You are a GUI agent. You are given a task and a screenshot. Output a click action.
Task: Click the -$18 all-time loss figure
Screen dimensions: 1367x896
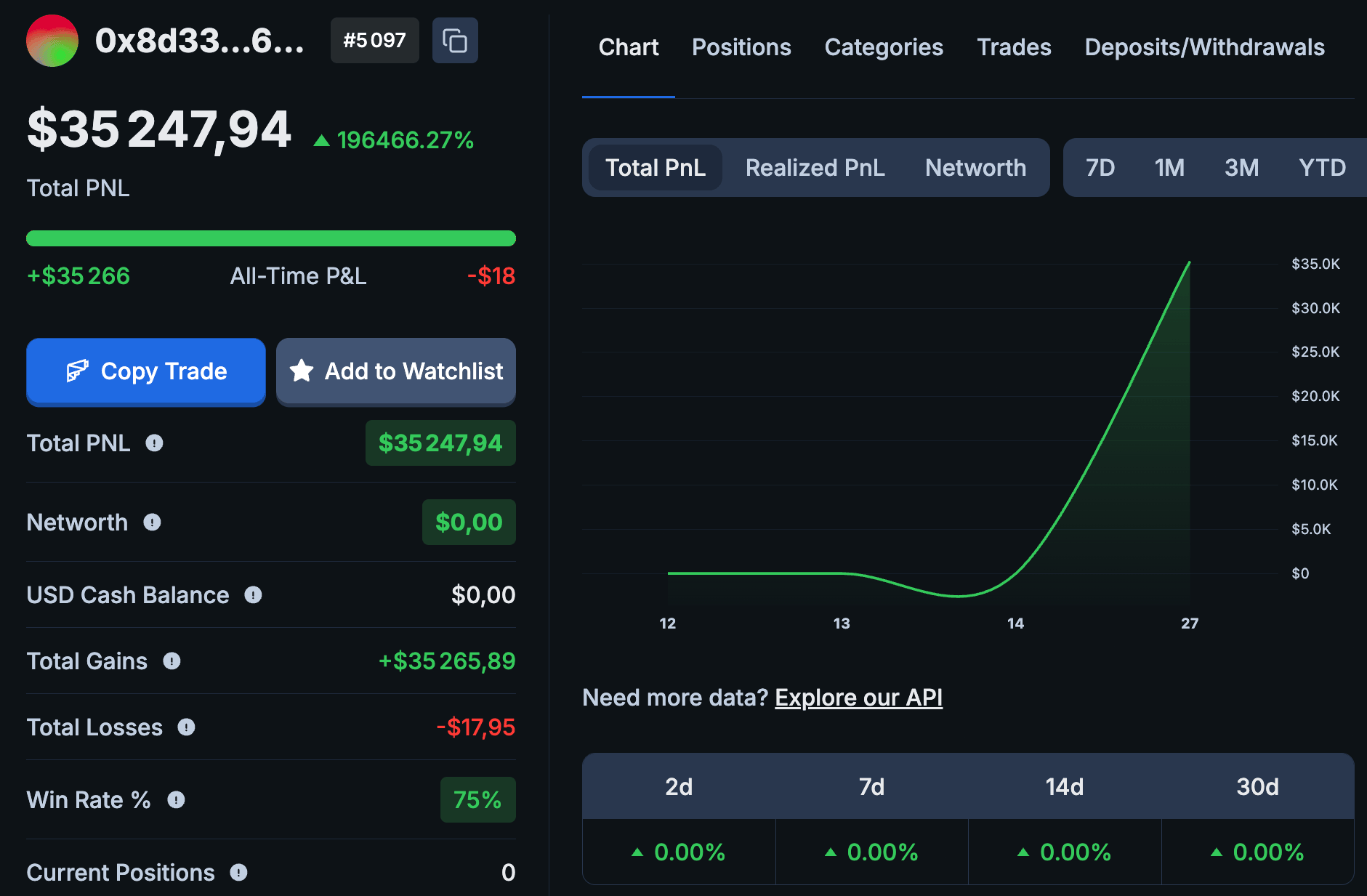(491, 276)
